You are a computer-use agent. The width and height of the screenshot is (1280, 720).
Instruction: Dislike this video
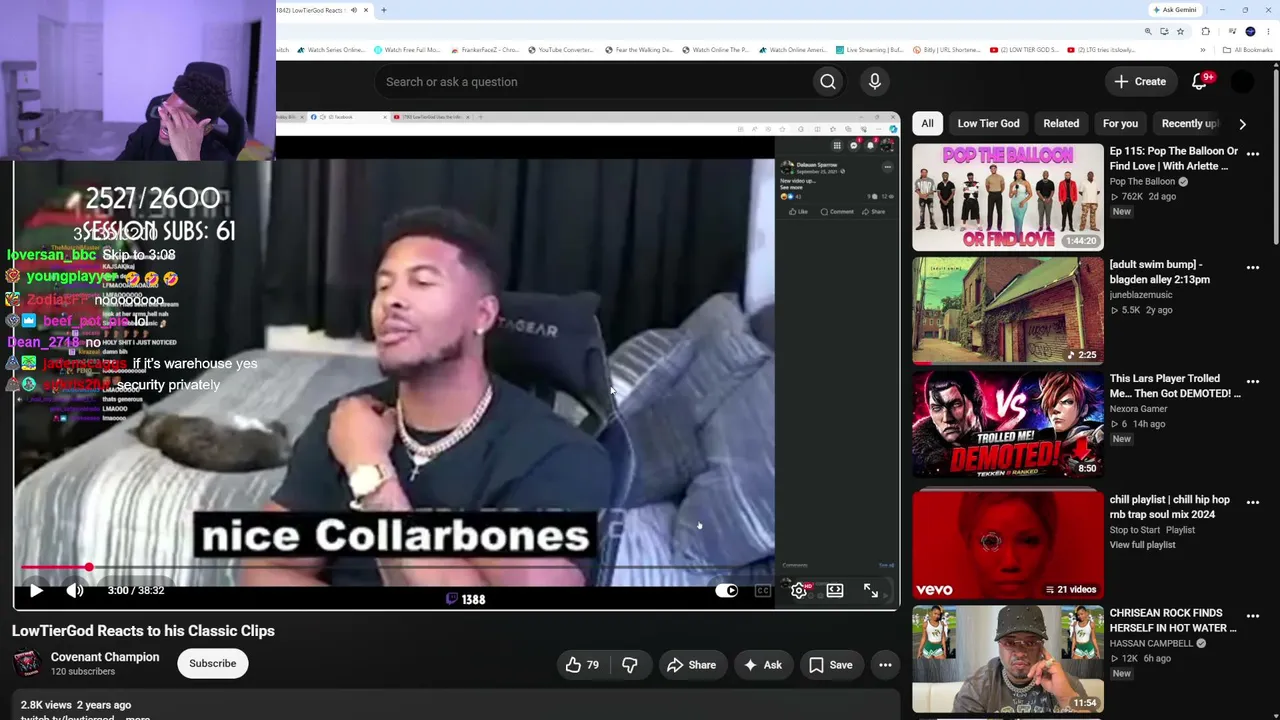tap(629, 665)
